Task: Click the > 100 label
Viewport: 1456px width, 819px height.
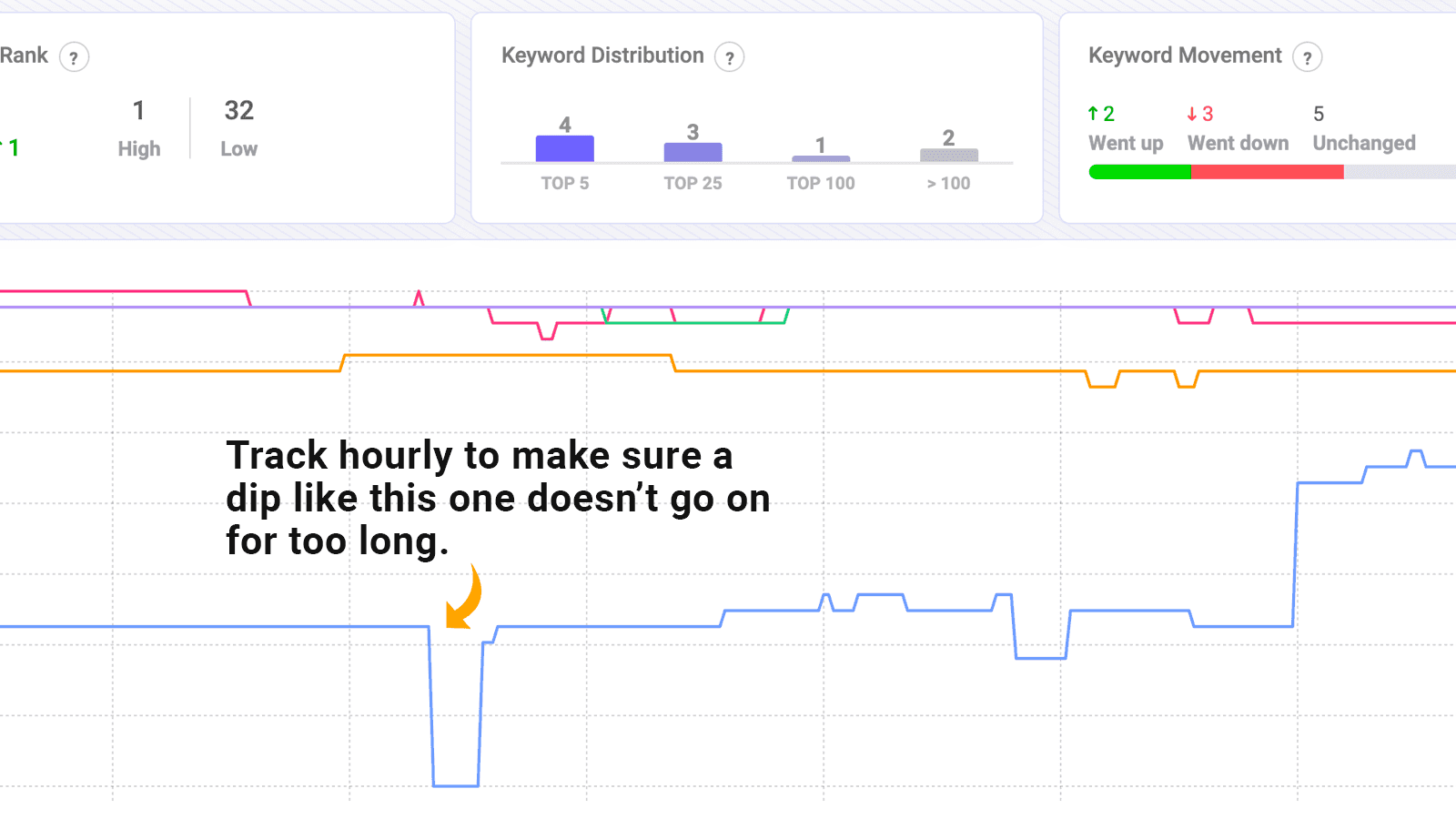Action: 949,183
